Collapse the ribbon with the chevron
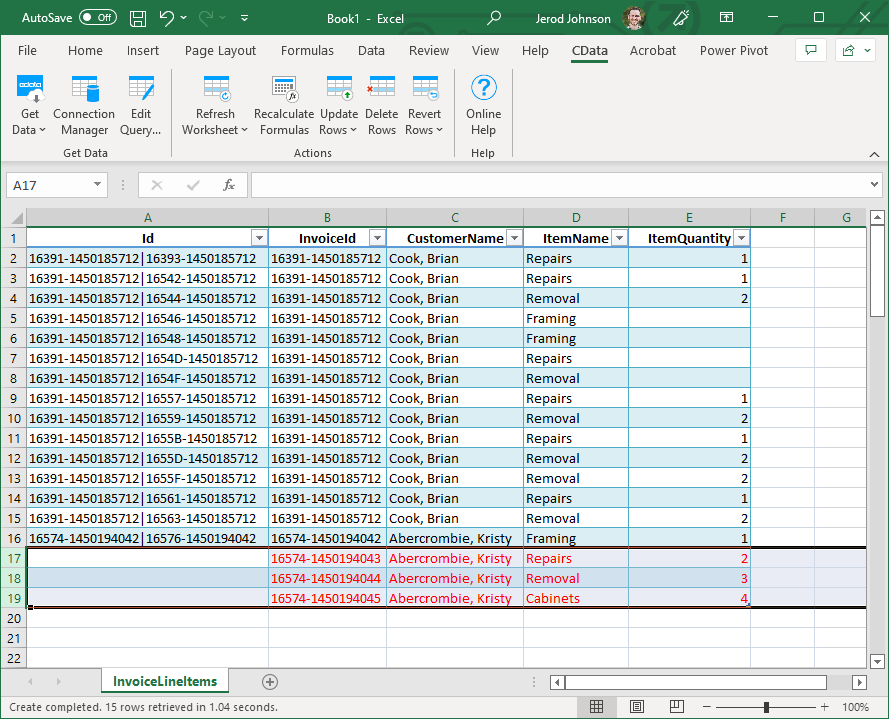The height and width of the screenshot is (719, 889). pos(874,154)
